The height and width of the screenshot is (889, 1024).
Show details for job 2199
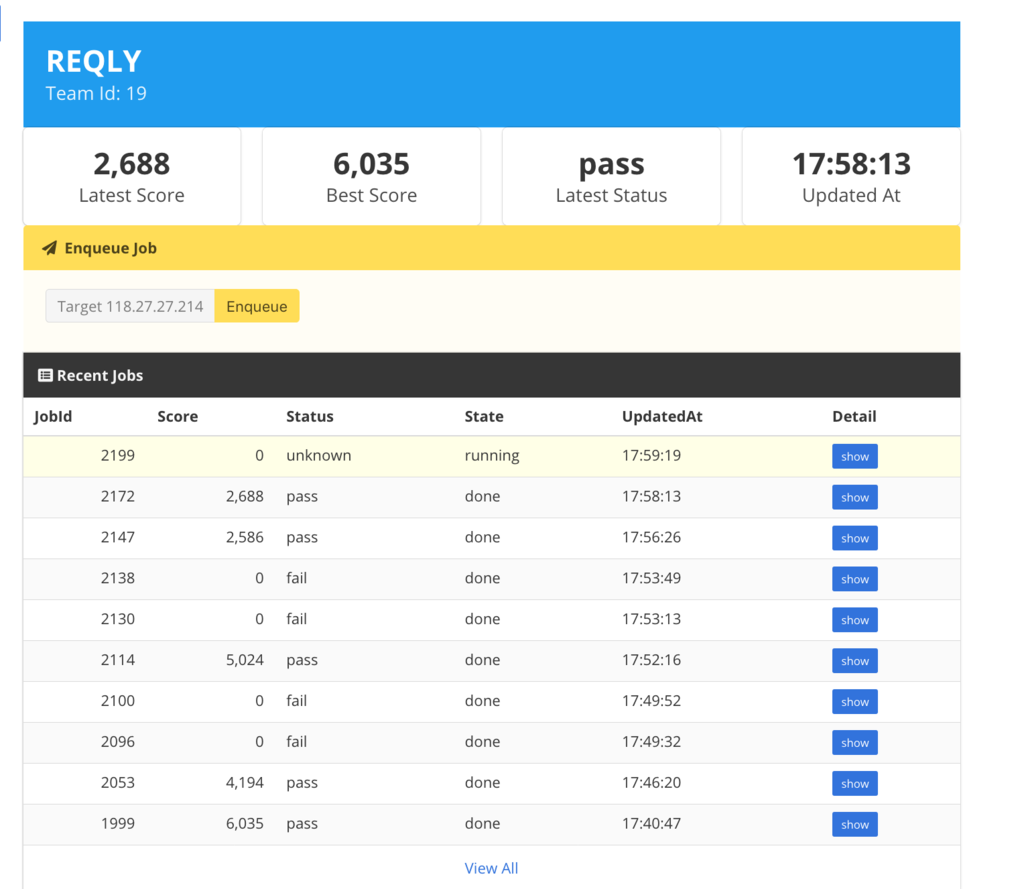pyautogui.click(x=854, y=457)
